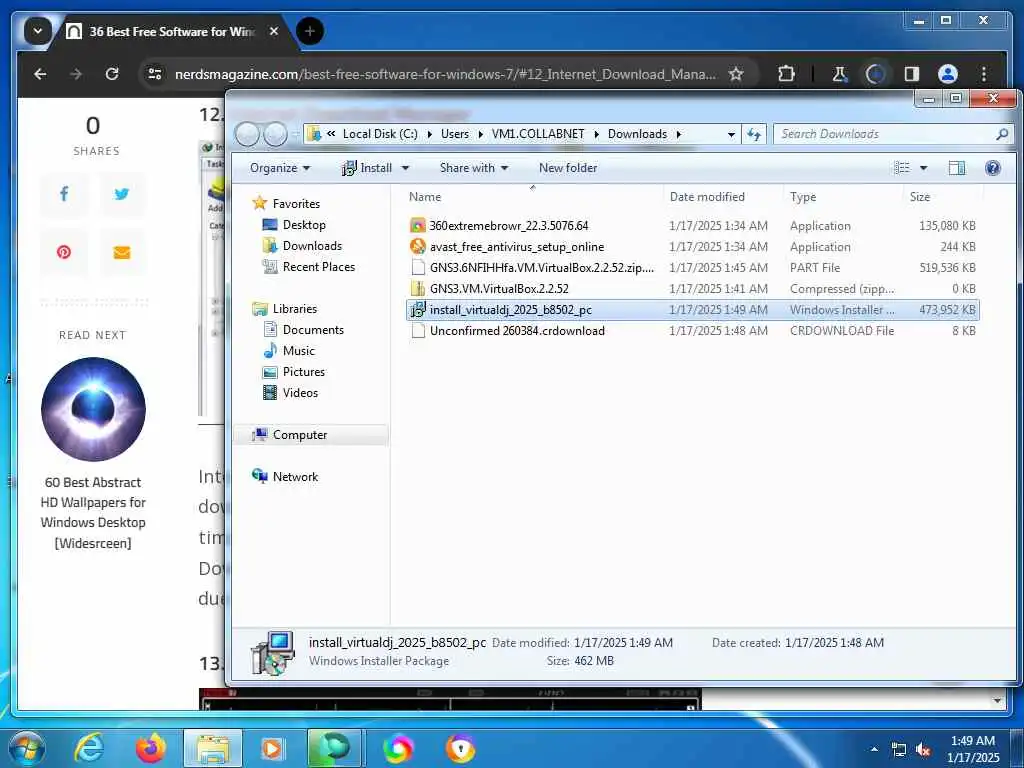Toggle the preview pane
1024x768 pixels.
tap(957, 168)
